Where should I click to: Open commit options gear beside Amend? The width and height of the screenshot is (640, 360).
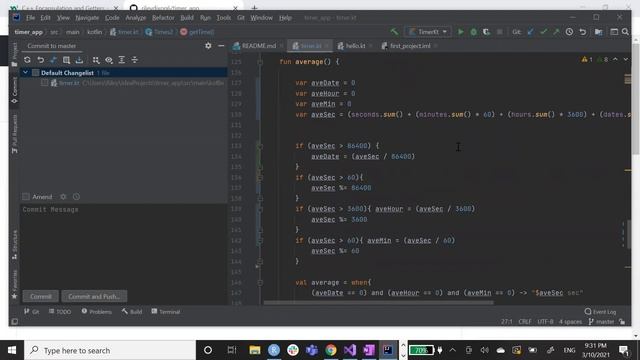click(63, 197)
